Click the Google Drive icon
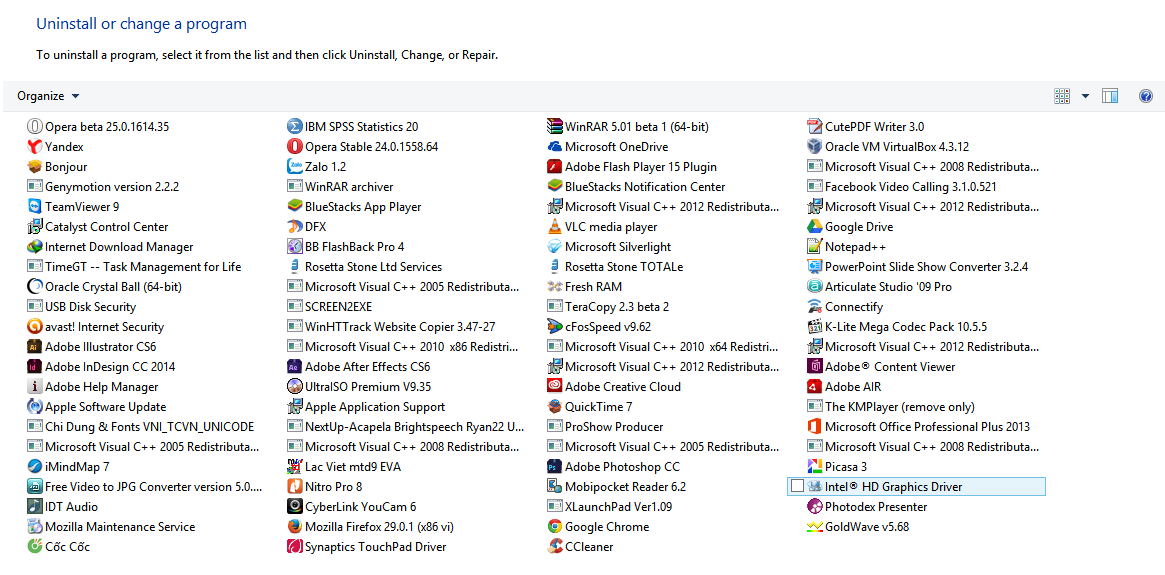The height and width of the screenshot is (575, 1165). (x=814, y=227)
